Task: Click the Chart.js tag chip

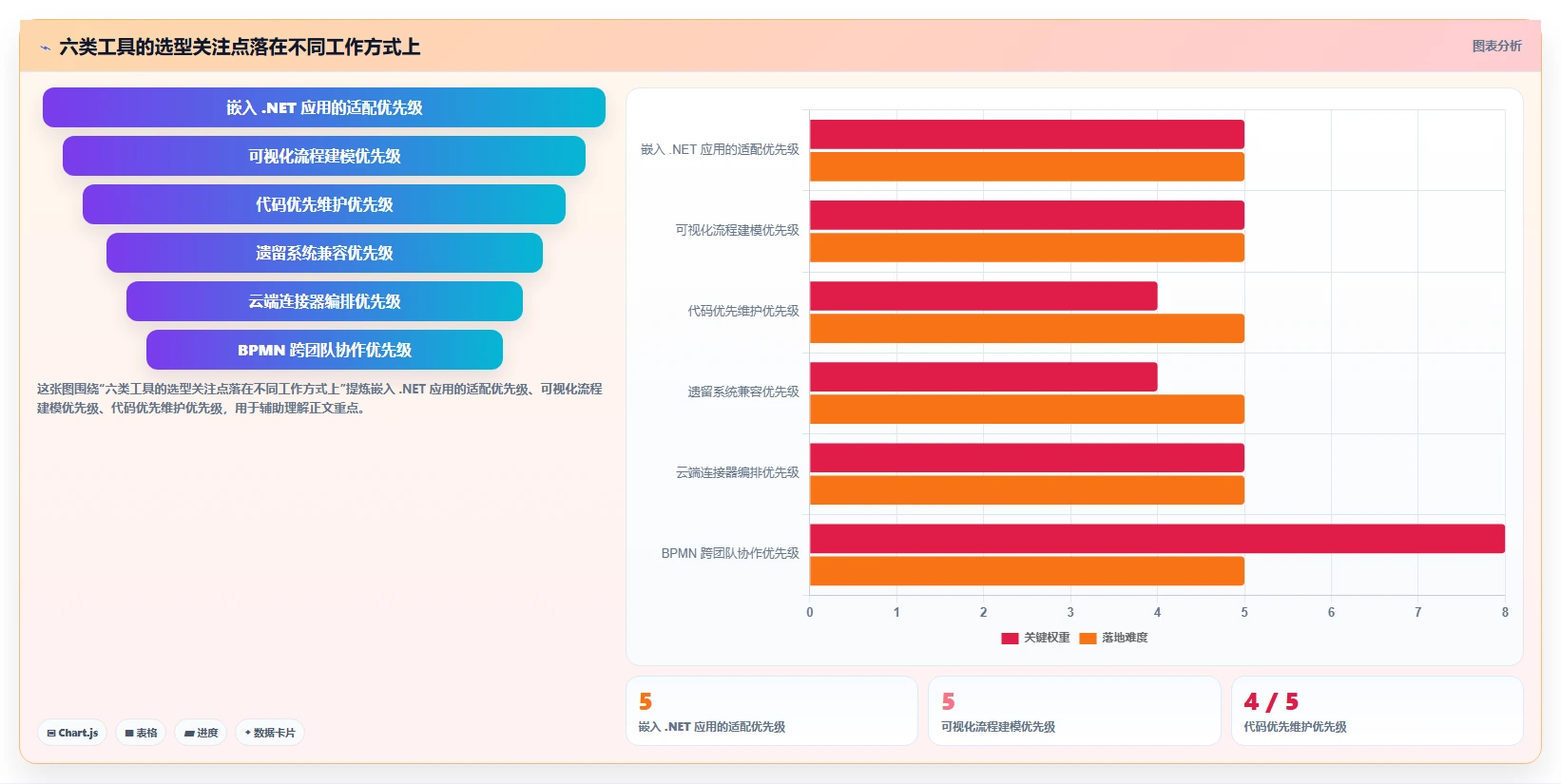Action: 72,733
